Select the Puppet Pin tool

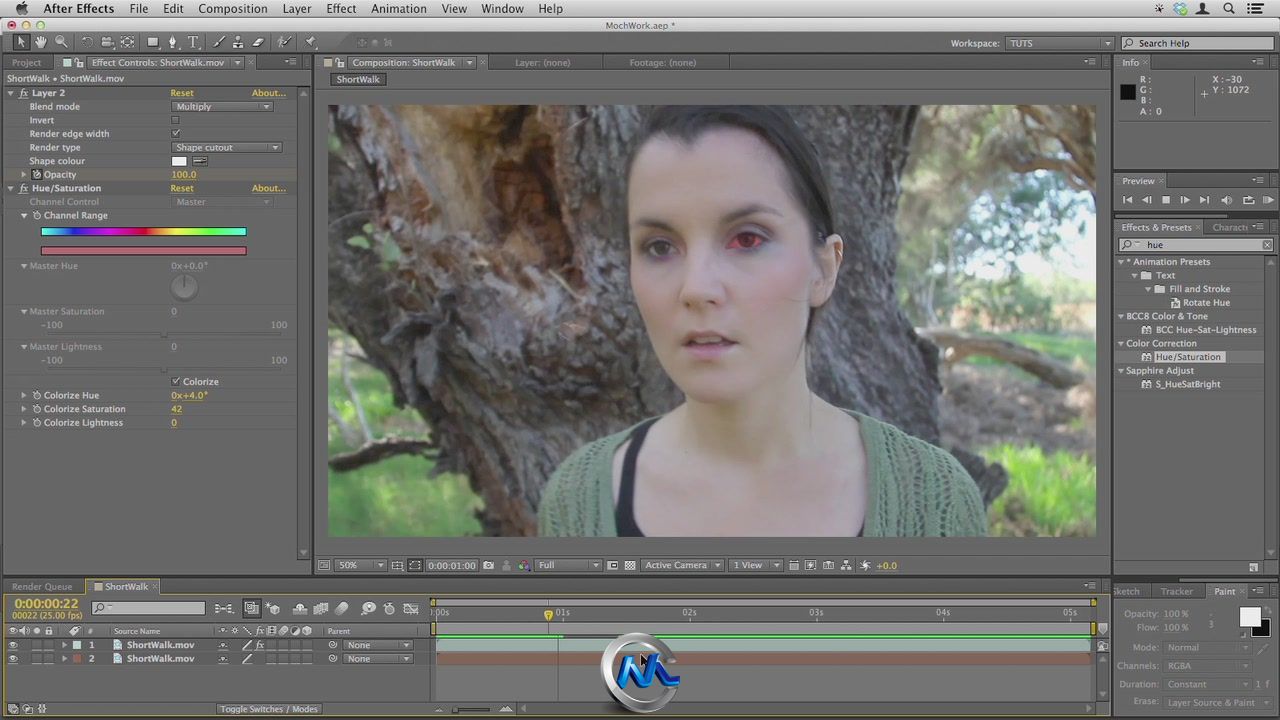pyautogui.click(x=311, y=42)
